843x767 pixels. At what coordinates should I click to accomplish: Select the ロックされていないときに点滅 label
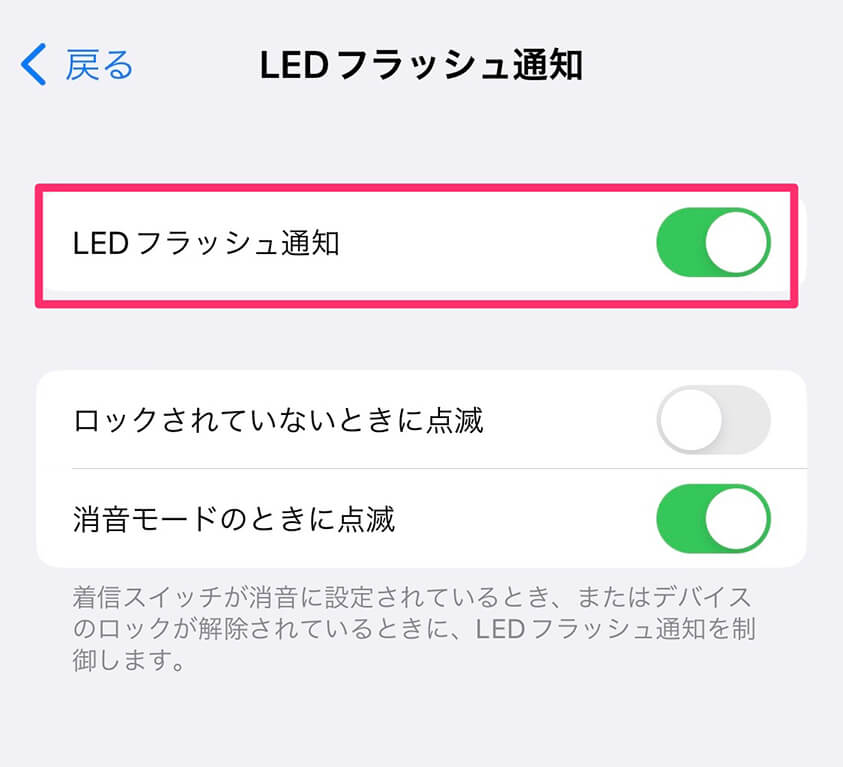(x=278, y=420)
